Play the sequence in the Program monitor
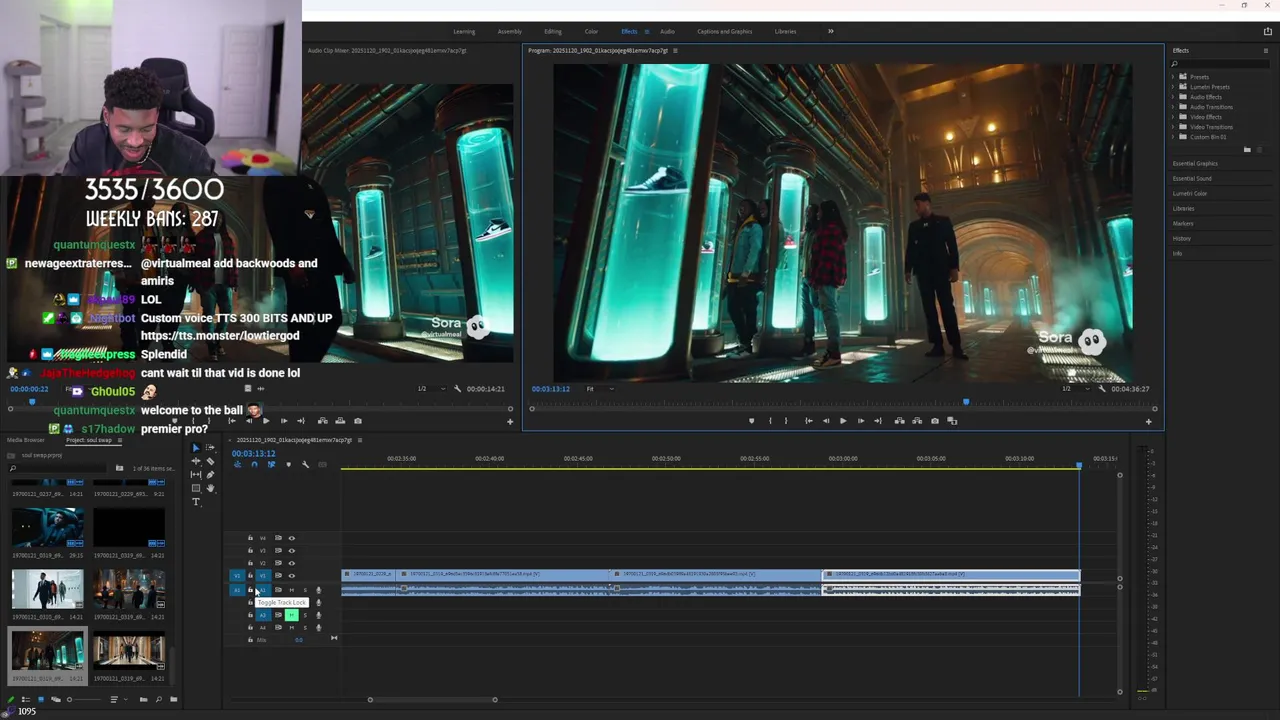 pos(843,421)
